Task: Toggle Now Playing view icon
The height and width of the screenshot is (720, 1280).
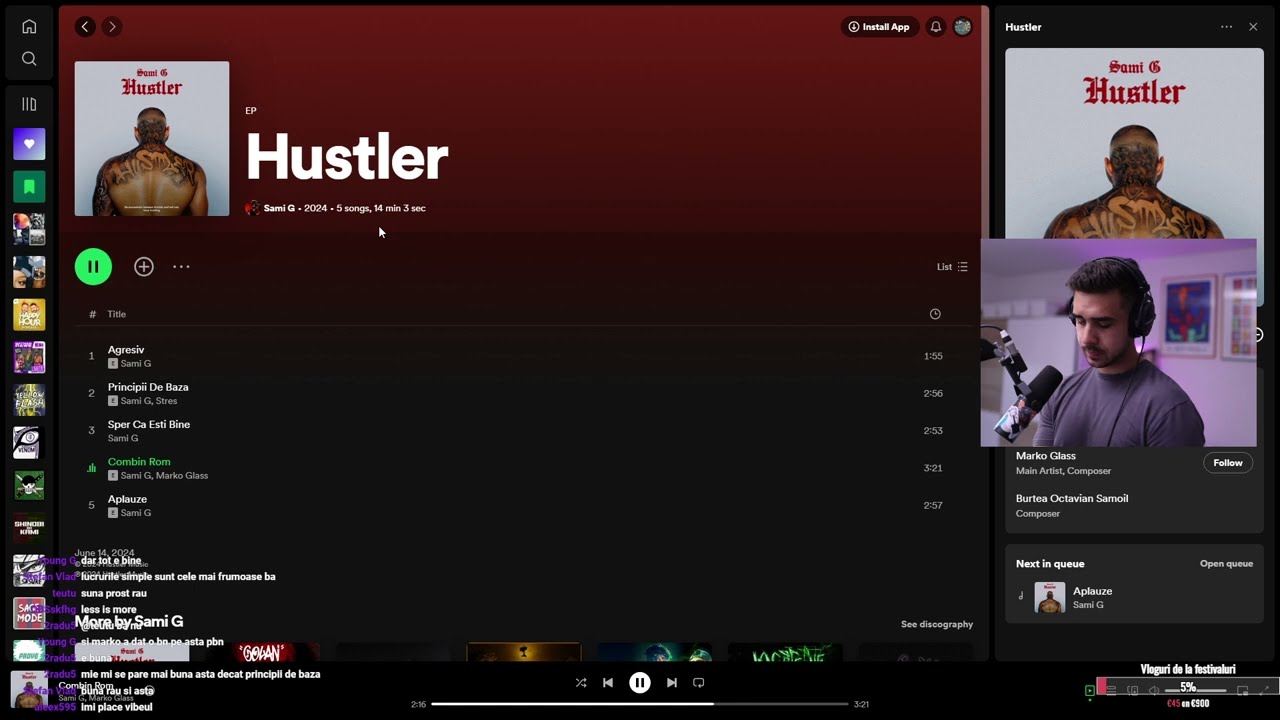Action: tap(1090, 690)
